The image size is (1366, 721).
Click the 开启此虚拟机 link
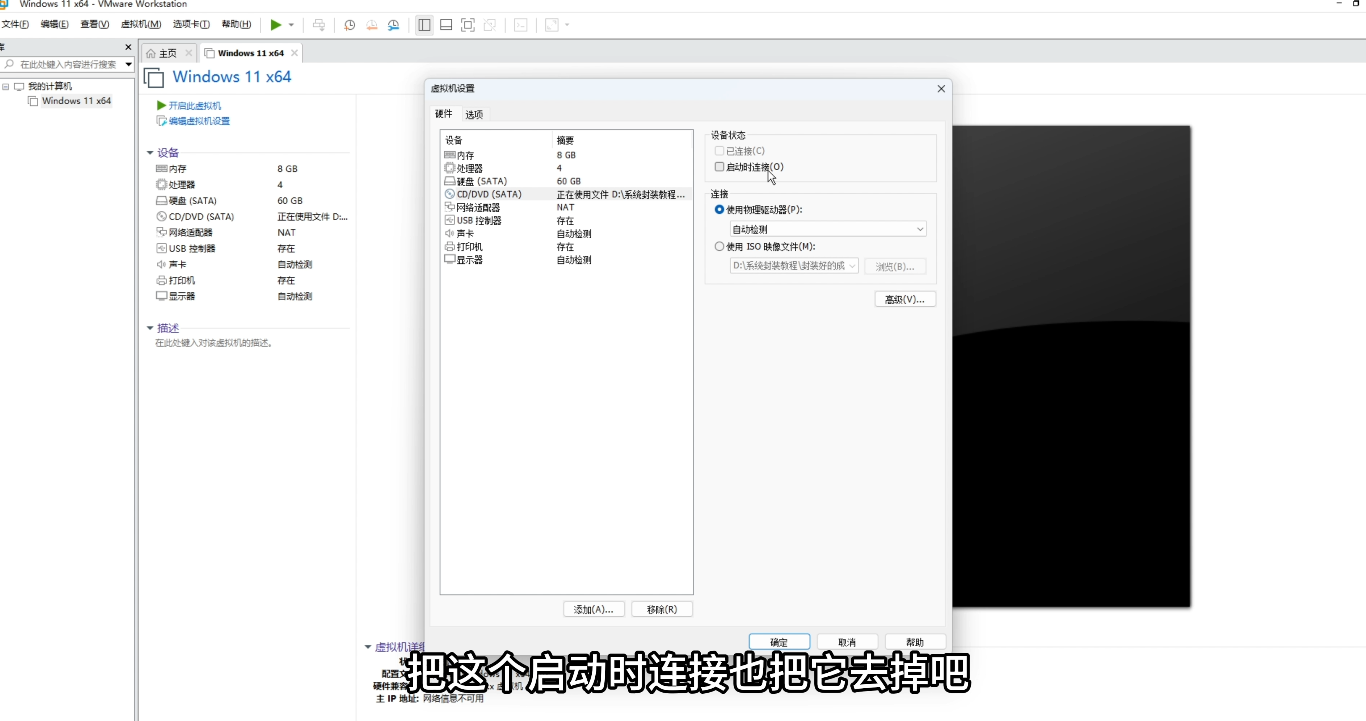coord(194,106)
